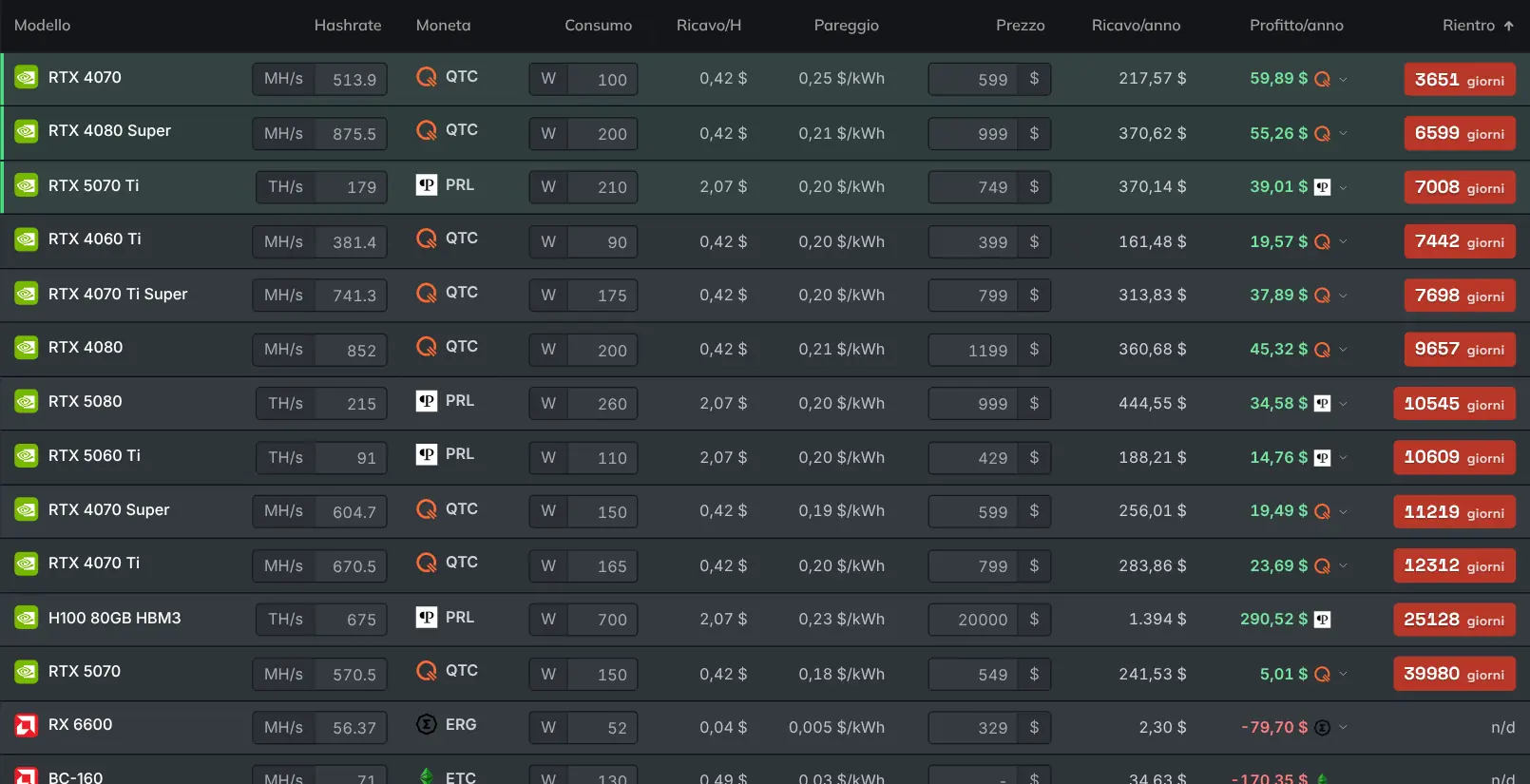1530x784 pixels.
Task: Click the Nvidia icon beside RTX 4070 Super
Action: pos(27,510)
